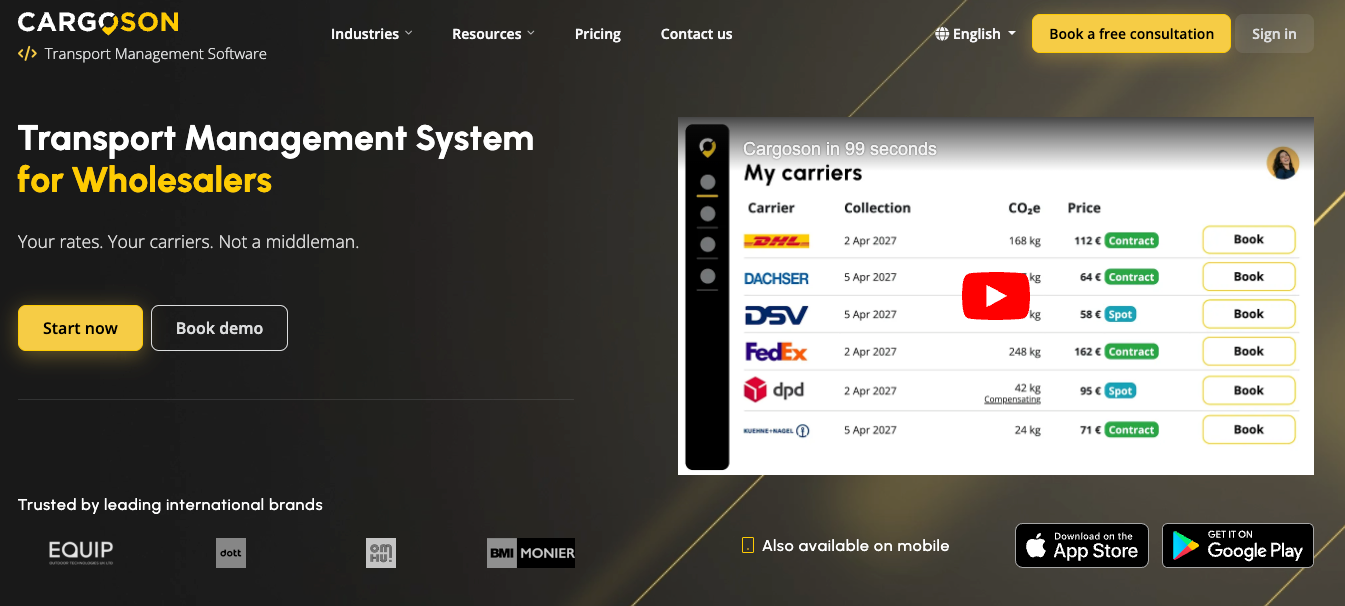This screenshot has width=1345, height=606.
Task: Click the DACHSER carrier logo
Action: (776, 278)
